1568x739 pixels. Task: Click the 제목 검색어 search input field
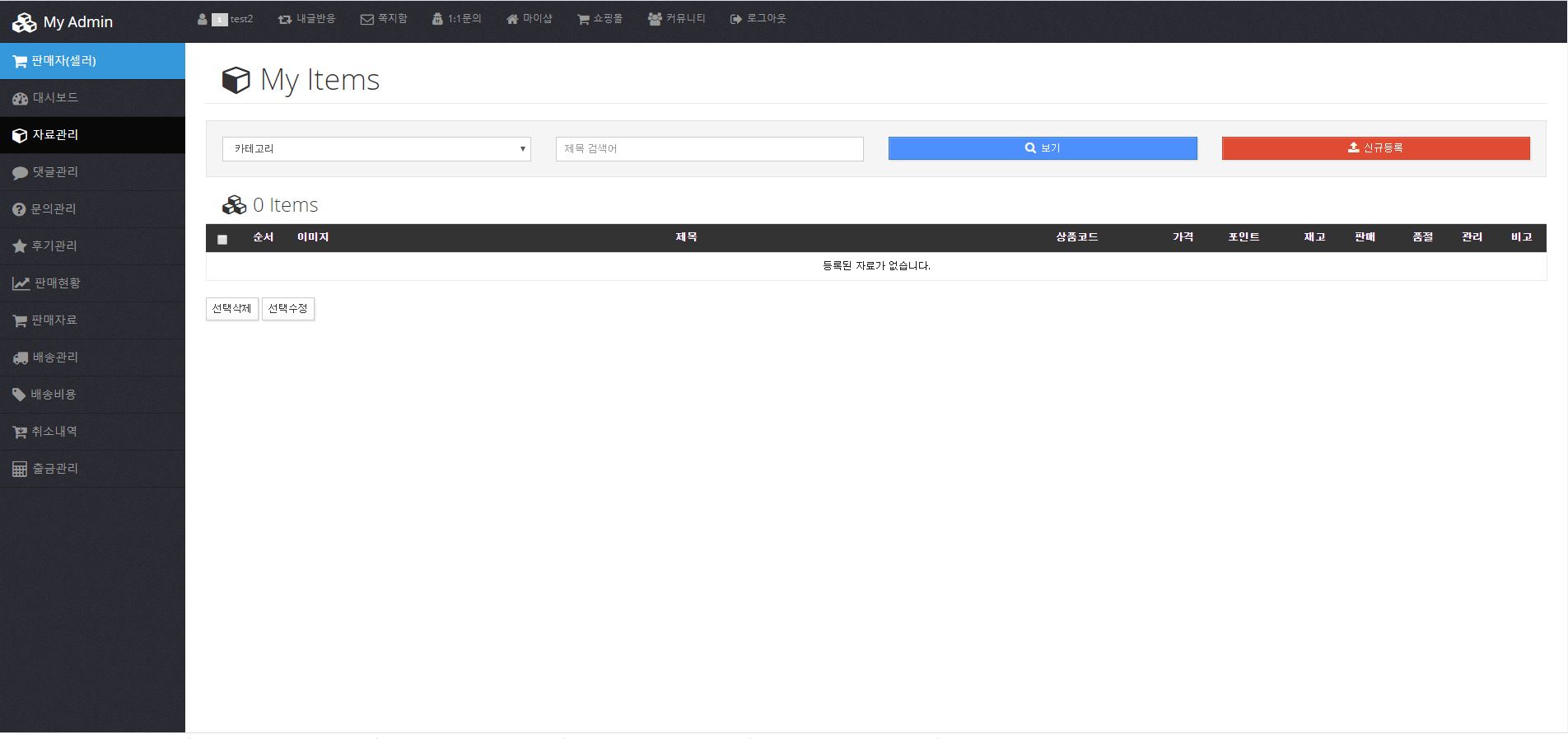coord(709,149)
